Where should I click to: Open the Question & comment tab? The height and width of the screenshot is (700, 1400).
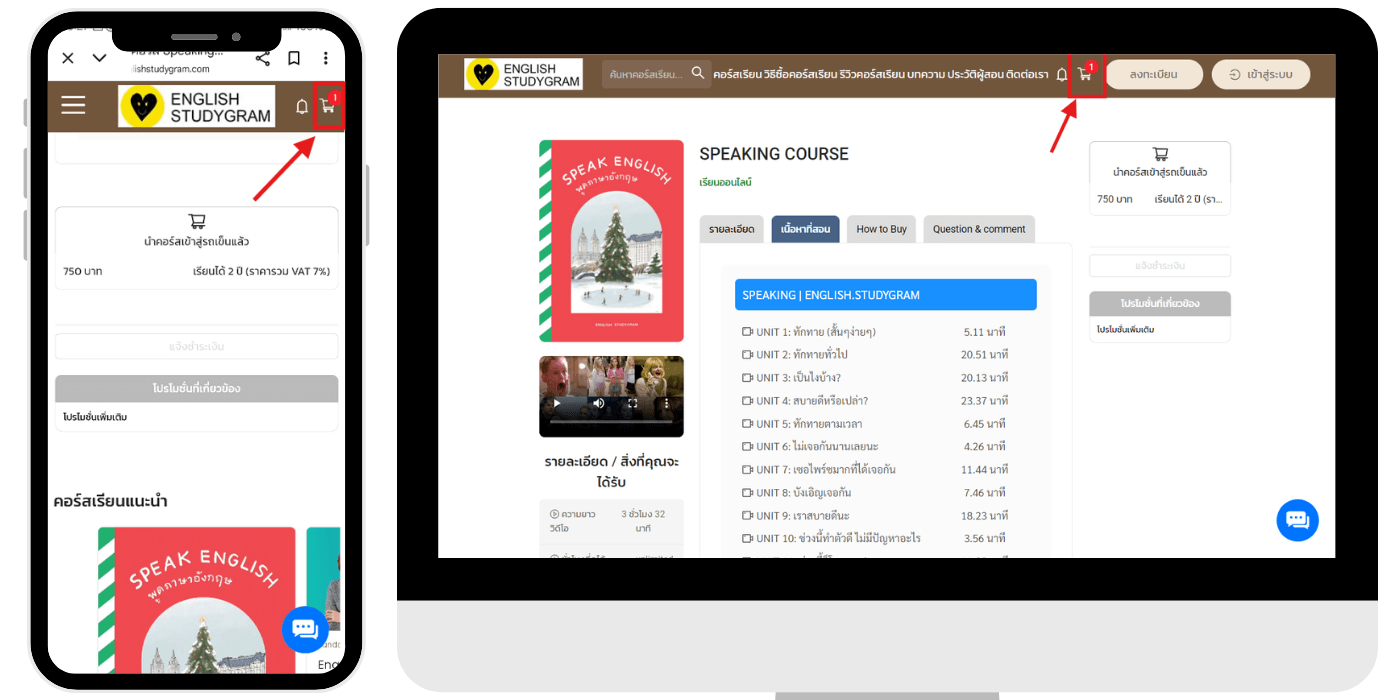tap(978, 229)
